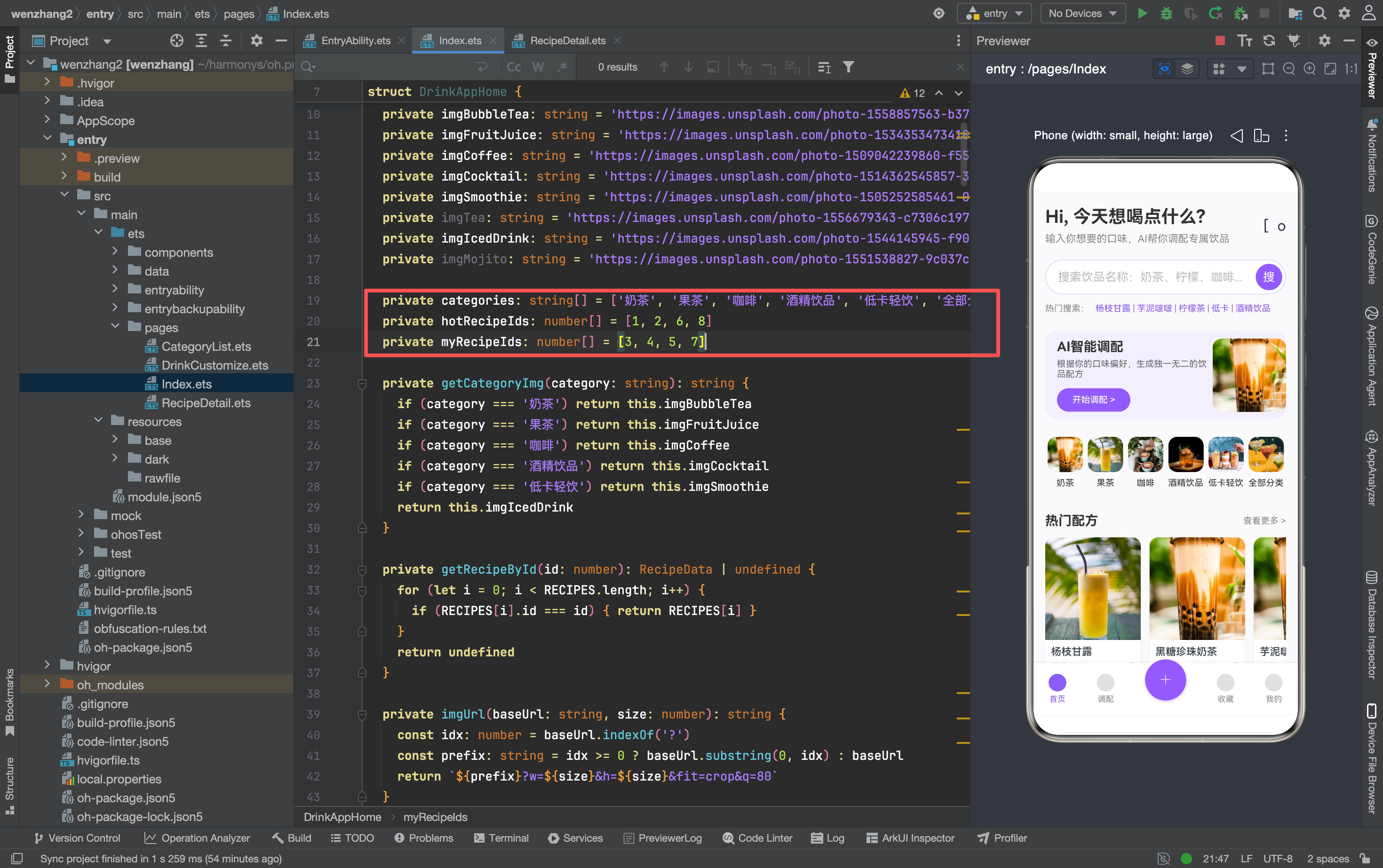
Task: Click the filter search results funnel icon
Action: click(x=848, y=67)
